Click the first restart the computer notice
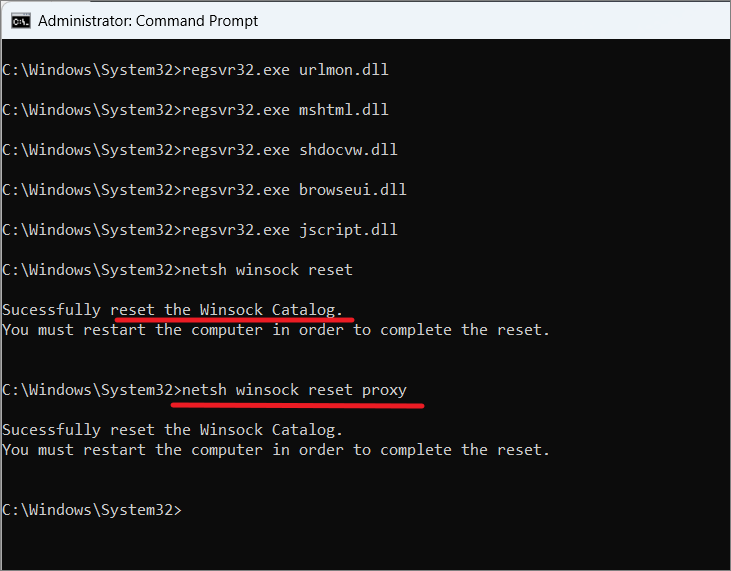Image resolution: width=731 pixels, height=571 pixels. (276, 330)
